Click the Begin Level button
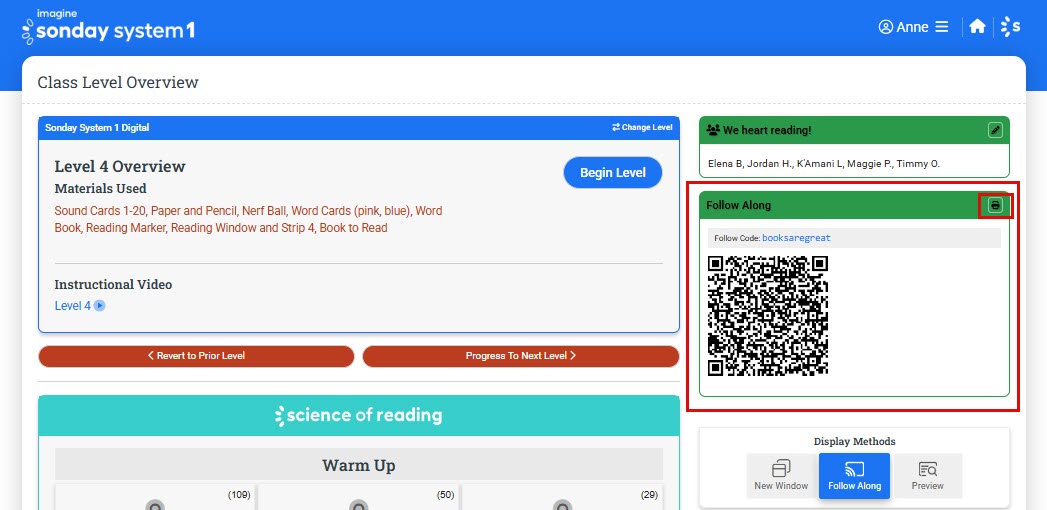 click(x=613, y=173)
